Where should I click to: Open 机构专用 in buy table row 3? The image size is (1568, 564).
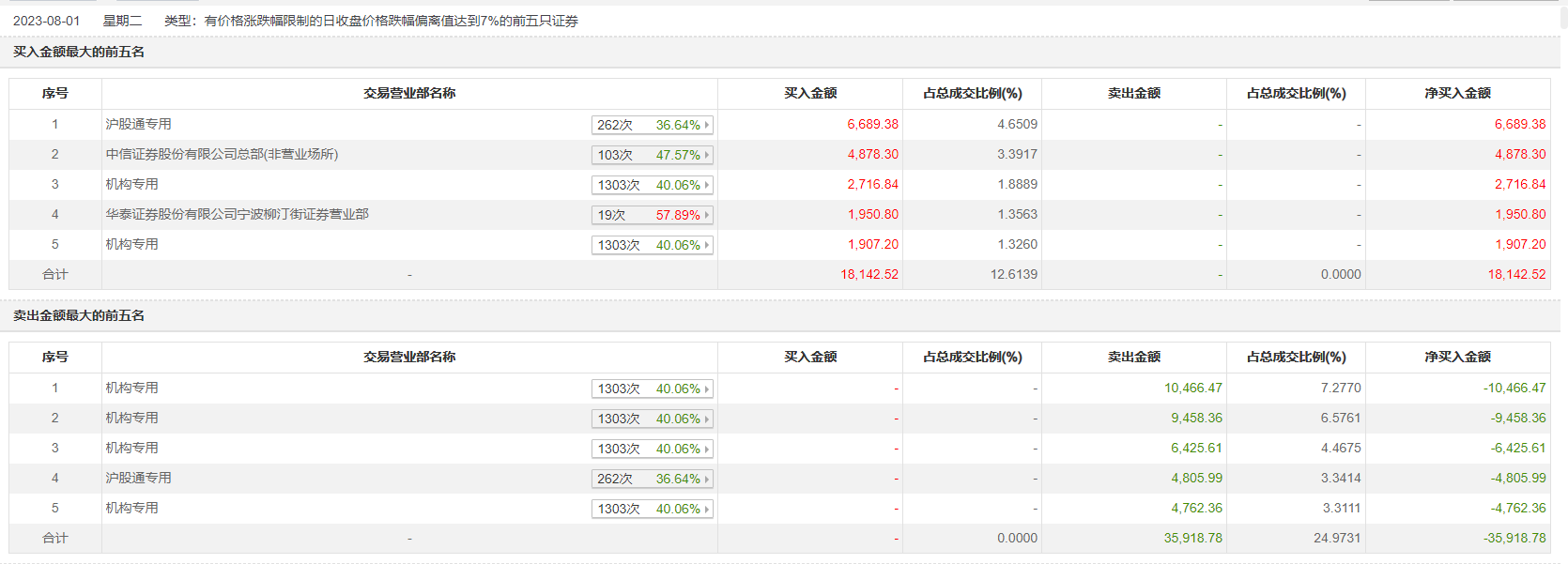coord(131,184)
